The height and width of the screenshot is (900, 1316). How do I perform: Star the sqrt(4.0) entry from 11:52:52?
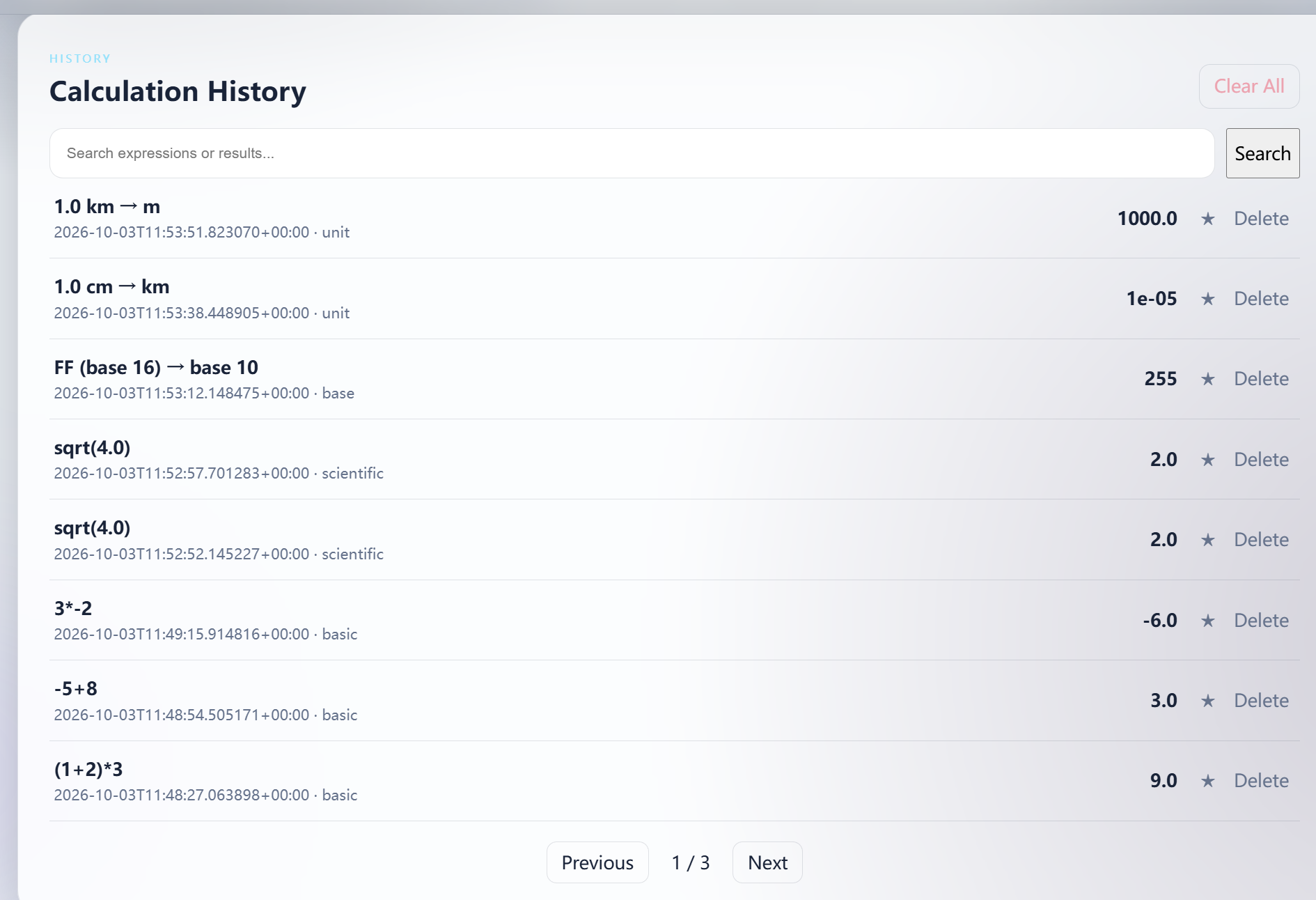click(1208, 540)
